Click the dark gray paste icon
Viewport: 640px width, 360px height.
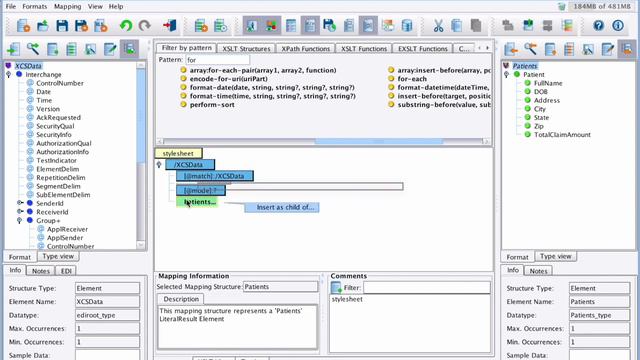pyautogui.click(x=476, y=26)
